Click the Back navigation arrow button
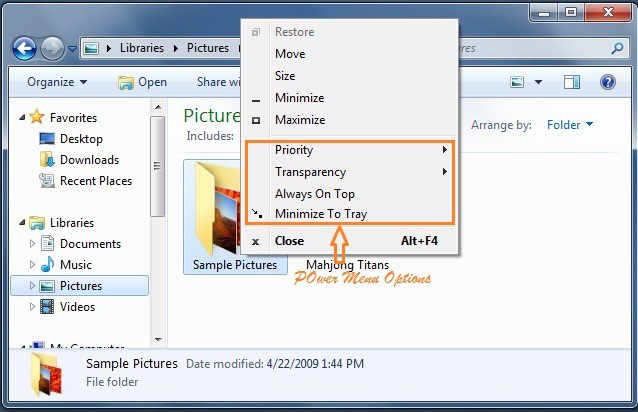The height and width of the screenshot is (412, 638). pos(24,49)
